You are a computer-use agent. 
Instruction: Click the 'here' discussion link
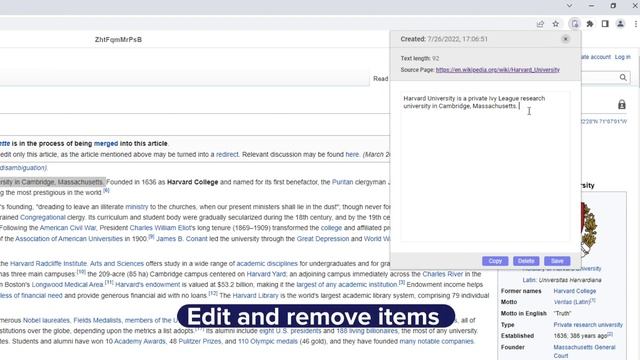click(x=352, y=155)
